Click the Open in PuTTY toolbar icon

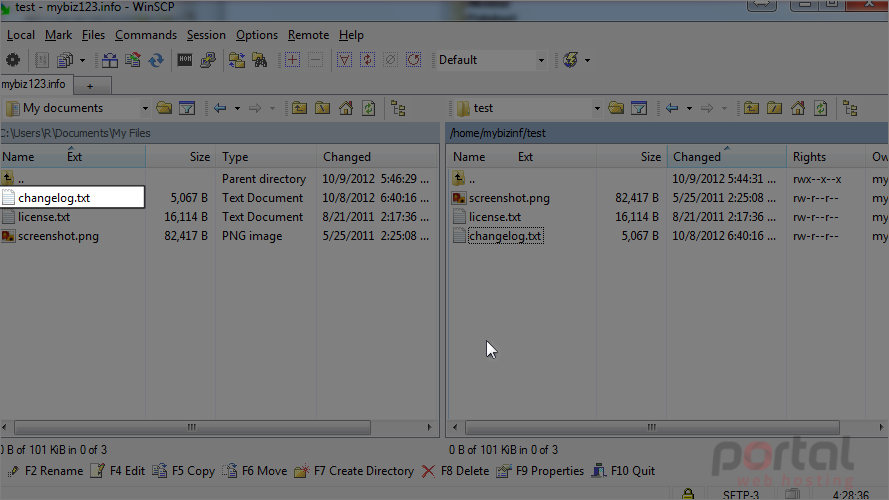tap(208, 60)
